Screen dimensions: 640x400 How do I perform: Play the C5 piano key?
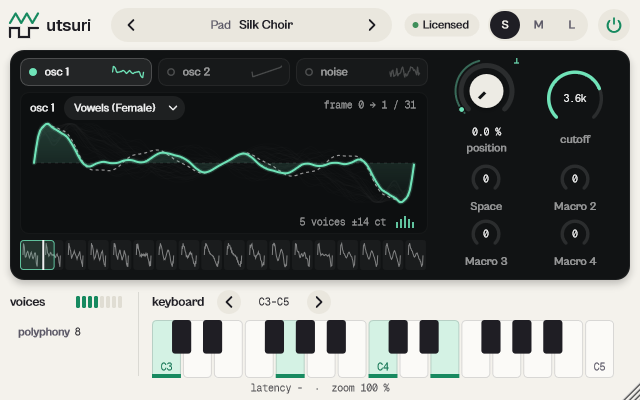point(599,349)
